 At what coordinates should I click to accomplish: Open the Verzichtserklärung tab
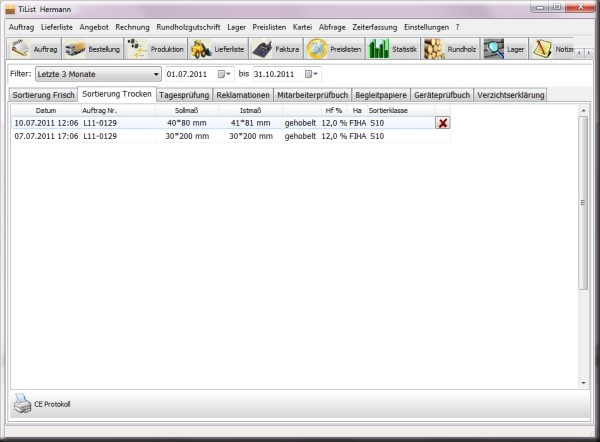click(510, 95)
